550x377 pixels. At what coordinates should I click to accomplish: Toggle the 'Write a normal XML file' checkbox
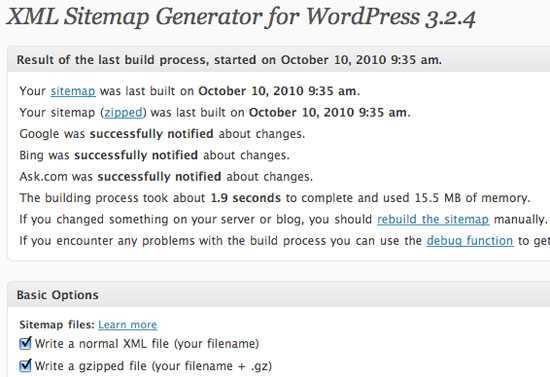25,343
